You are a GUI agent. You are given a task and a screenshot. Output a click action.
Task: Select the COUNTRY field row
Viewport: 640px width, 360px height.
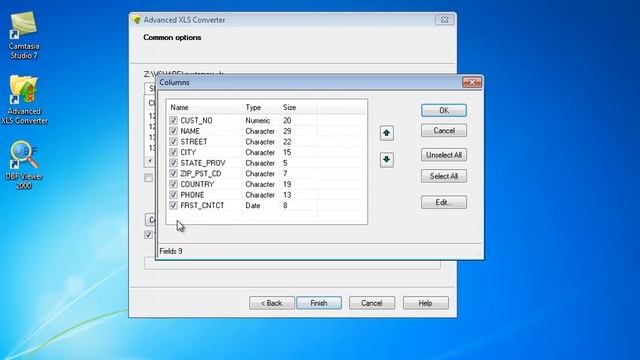click(267, 184)
